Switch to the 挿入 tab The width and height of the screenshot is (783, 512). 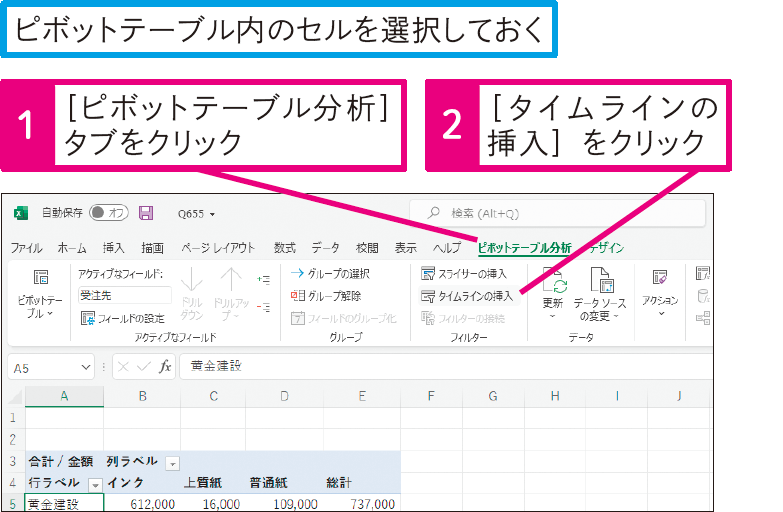(113, 248)
